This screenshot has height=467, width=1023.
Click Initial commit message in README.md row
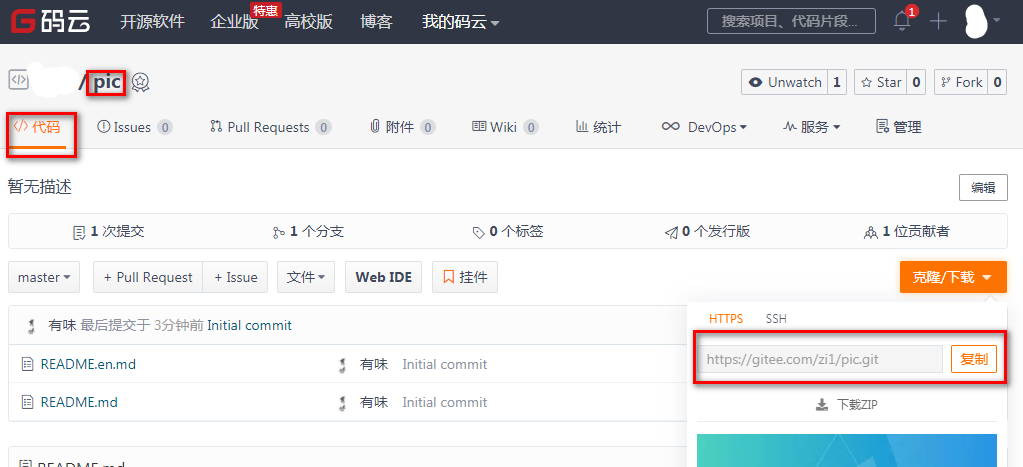[444, 402]
